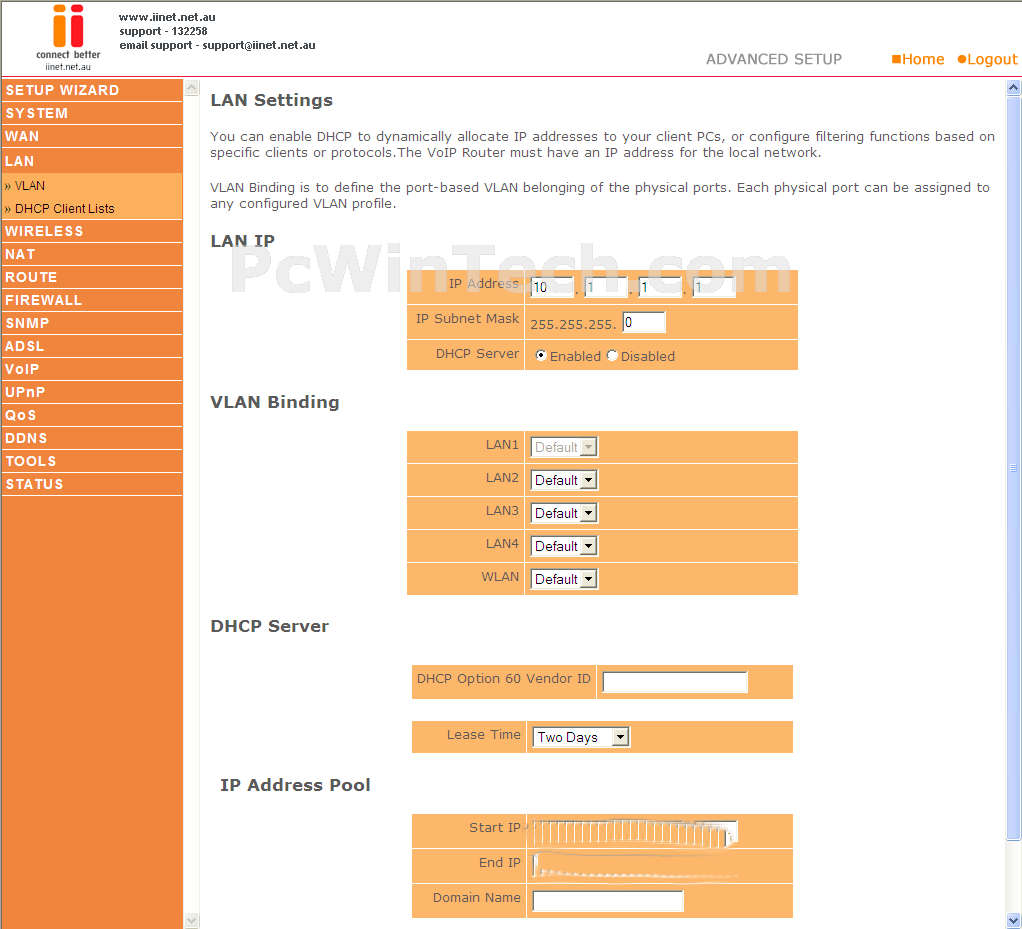Open the SYSTEM menu section
Screen dimensions: 1022x929
point(92,113)
